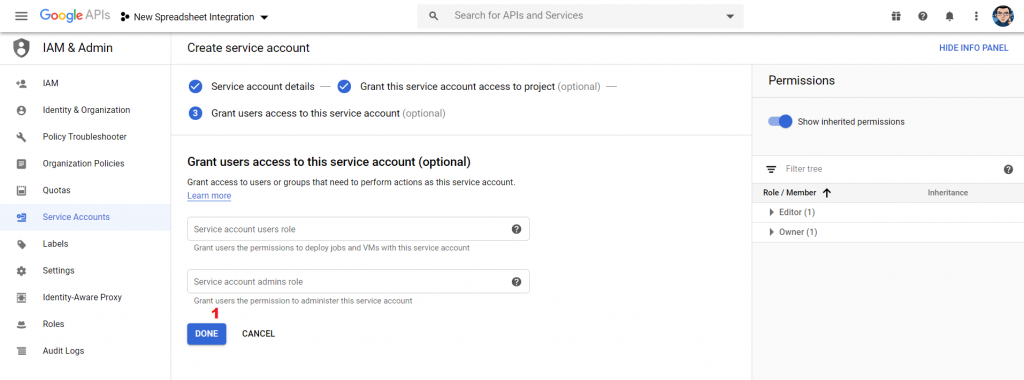Toggle Show inherited permissions switch

(780, 121)
